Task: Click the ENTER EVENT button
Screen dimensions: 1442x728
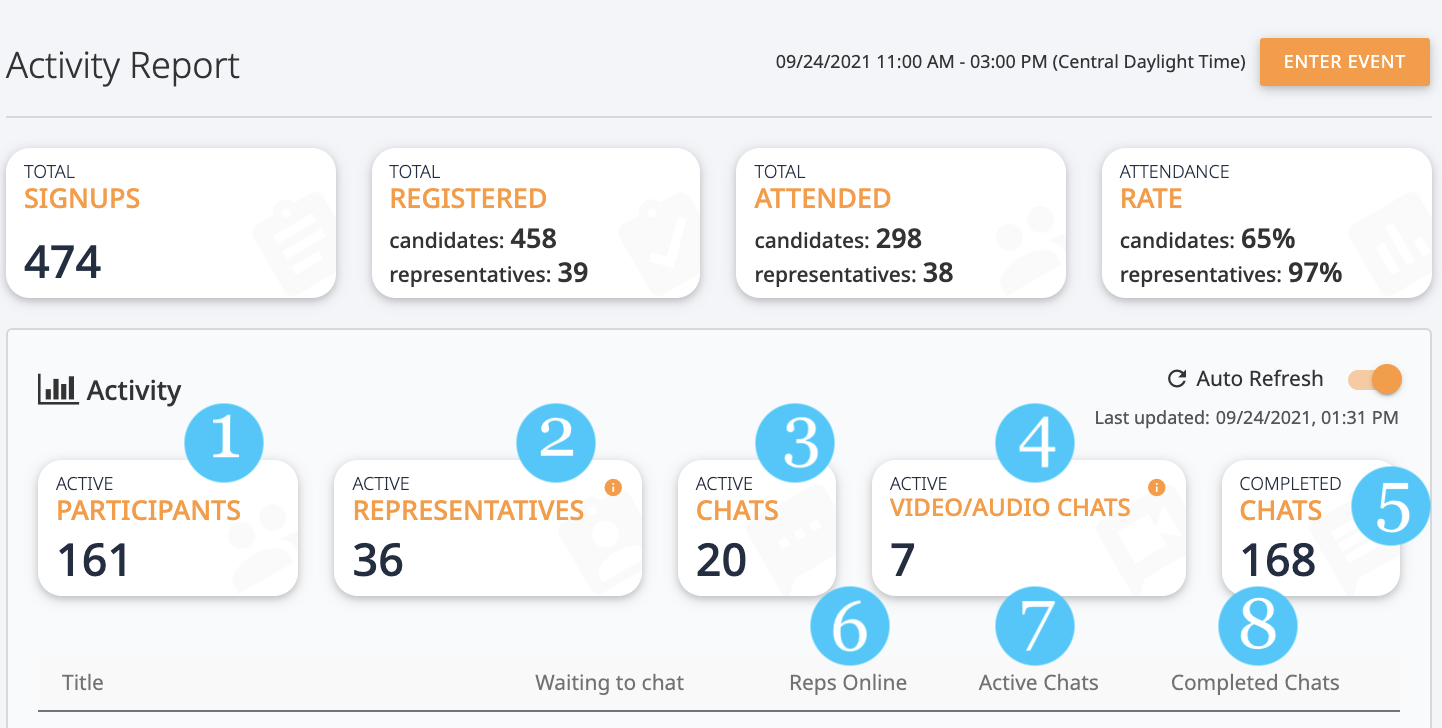Action: tap(1344, 62)
